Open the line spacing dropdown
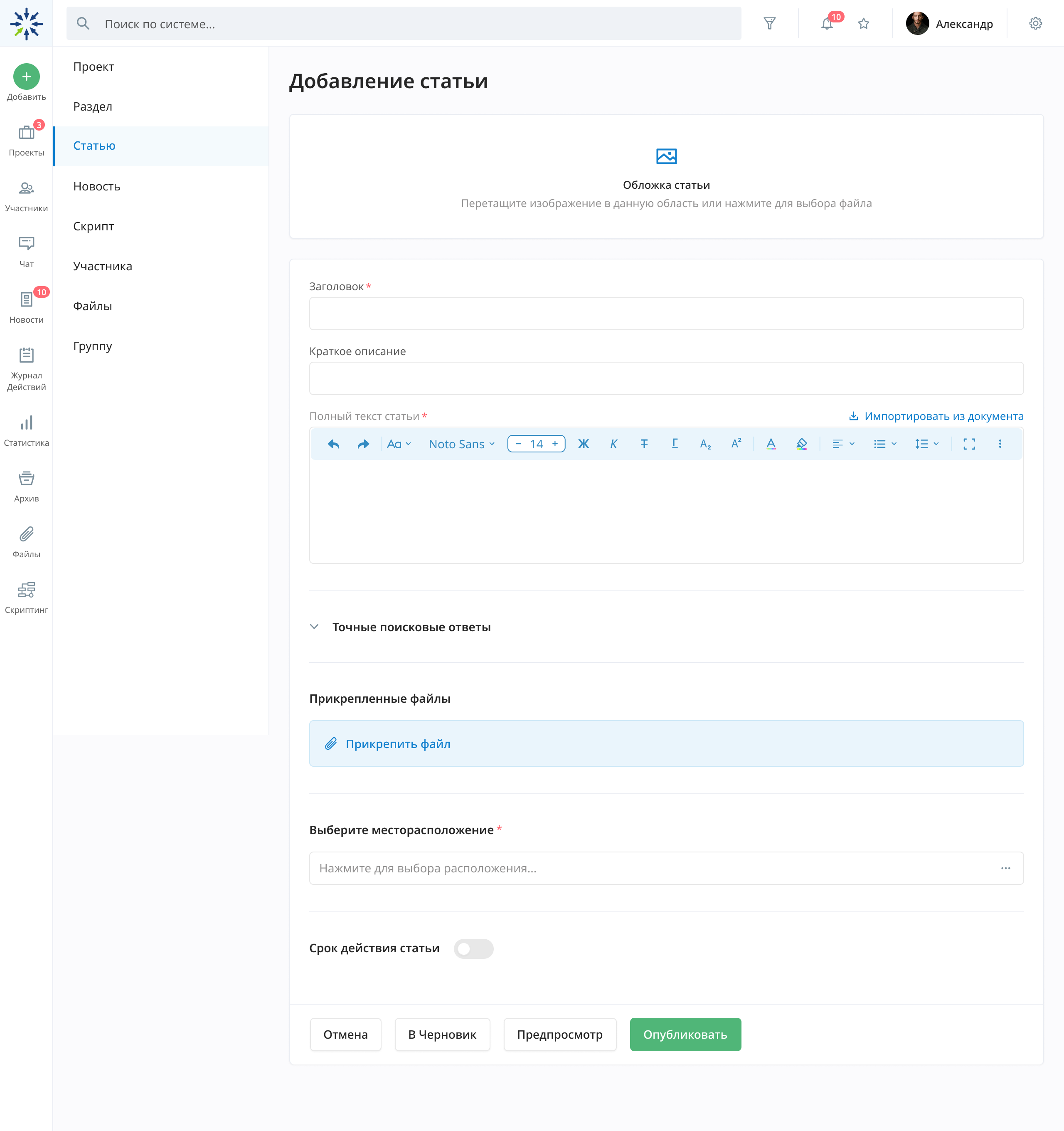The image size is (1064, 1131). click(x=926, y=444)
